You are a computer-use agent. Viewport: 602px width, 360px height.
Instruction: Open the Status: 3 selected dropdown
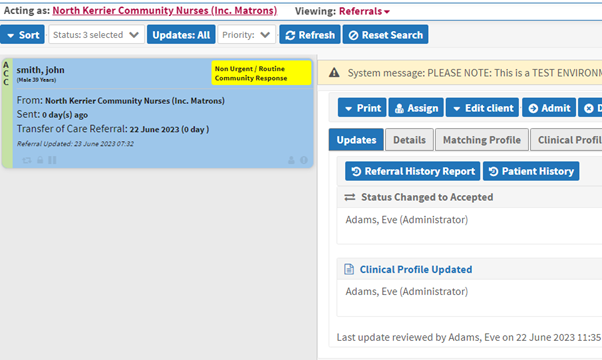point(96,35)
